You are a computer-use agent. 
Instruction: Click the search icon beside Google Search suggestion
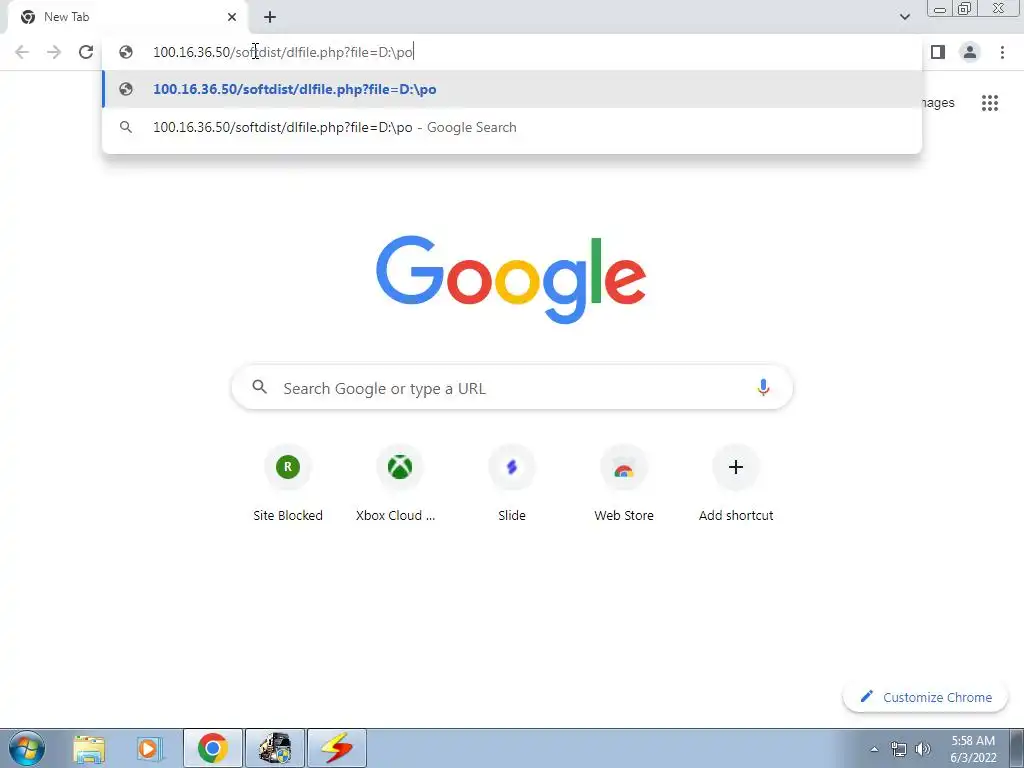(126, 127)
